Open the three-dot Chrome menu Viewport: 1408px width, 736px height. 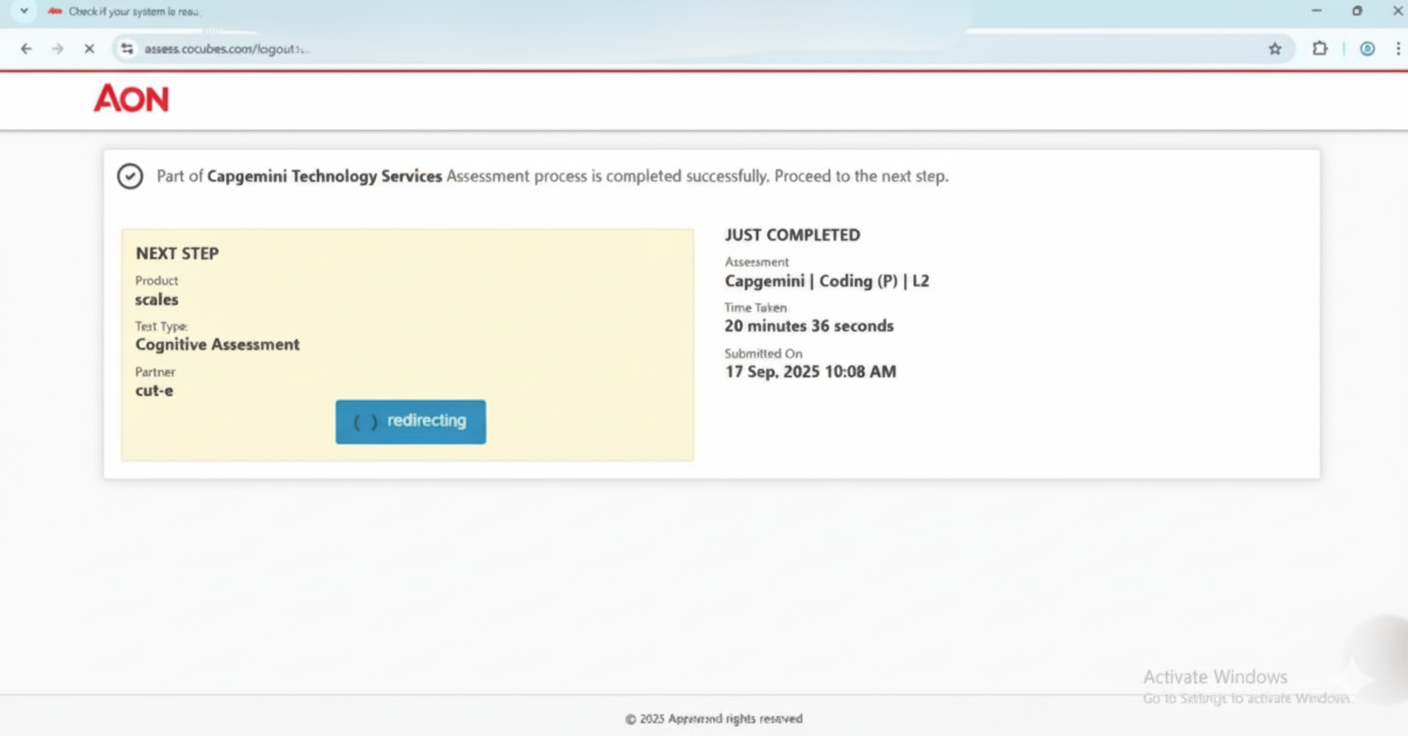1397,47
